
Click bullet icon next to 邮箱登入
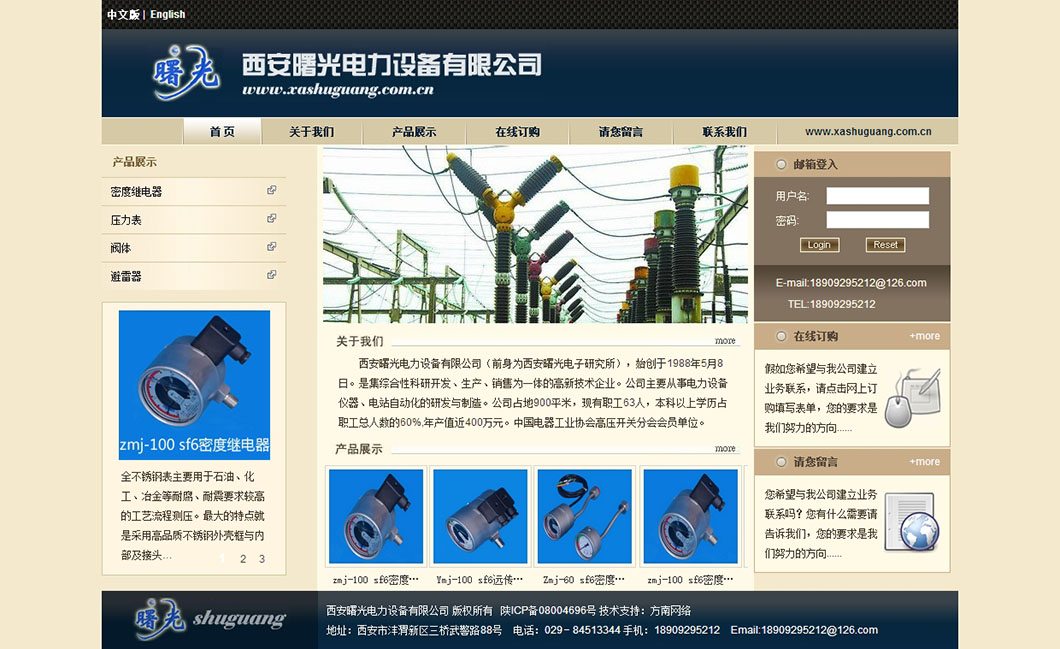(781, 164)
